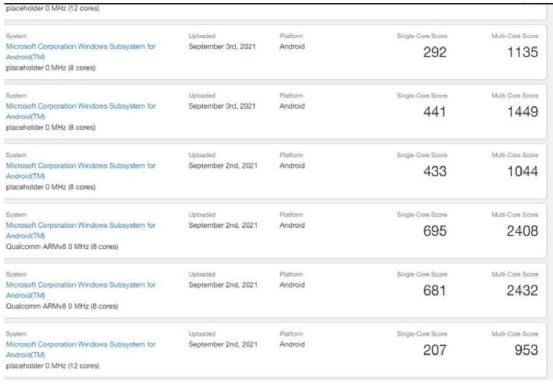Select the multi-core score 2408
Viewport: 553px width, 384px height.
pos(523,231)
